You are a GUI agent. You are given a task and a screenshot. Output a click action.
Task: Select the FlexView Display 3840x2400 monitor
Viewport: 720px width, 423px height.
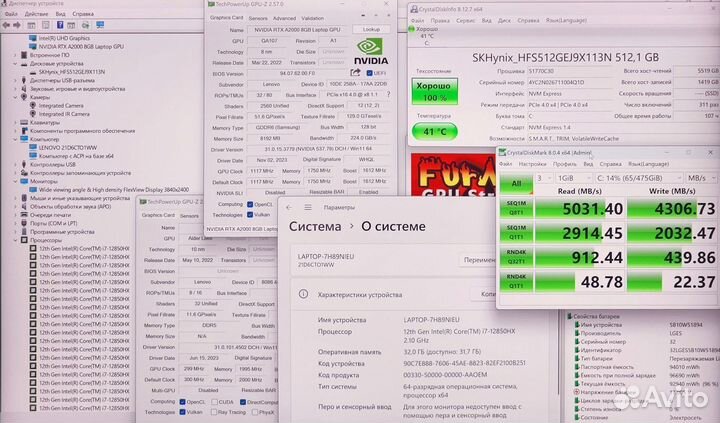pyautogui.click(x=114, y=190)
